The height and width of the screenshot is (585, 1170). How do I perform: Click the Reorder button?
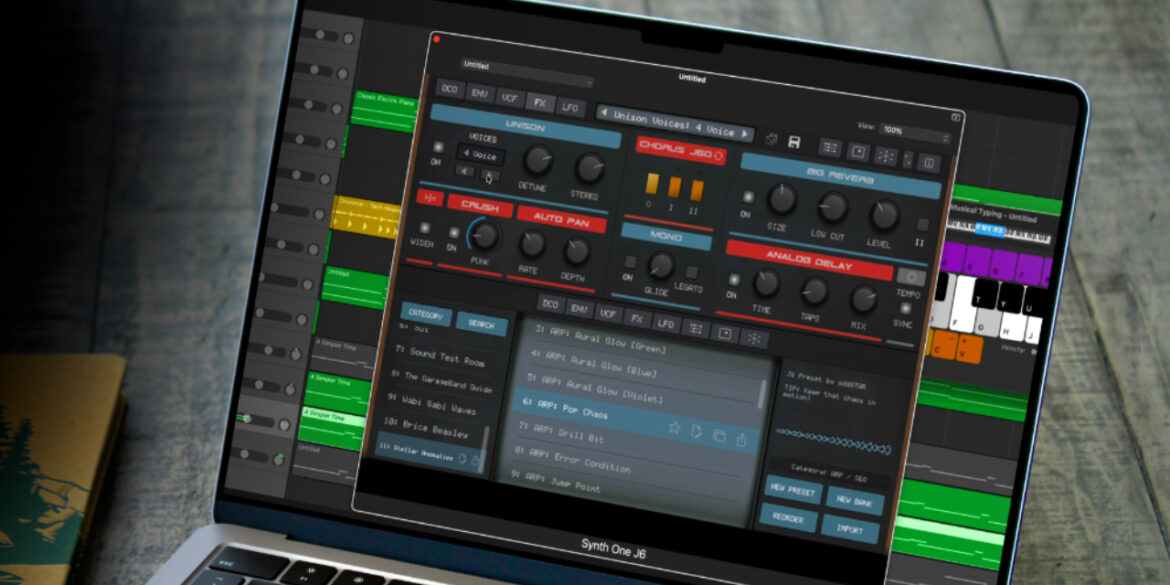pos(788,517)
